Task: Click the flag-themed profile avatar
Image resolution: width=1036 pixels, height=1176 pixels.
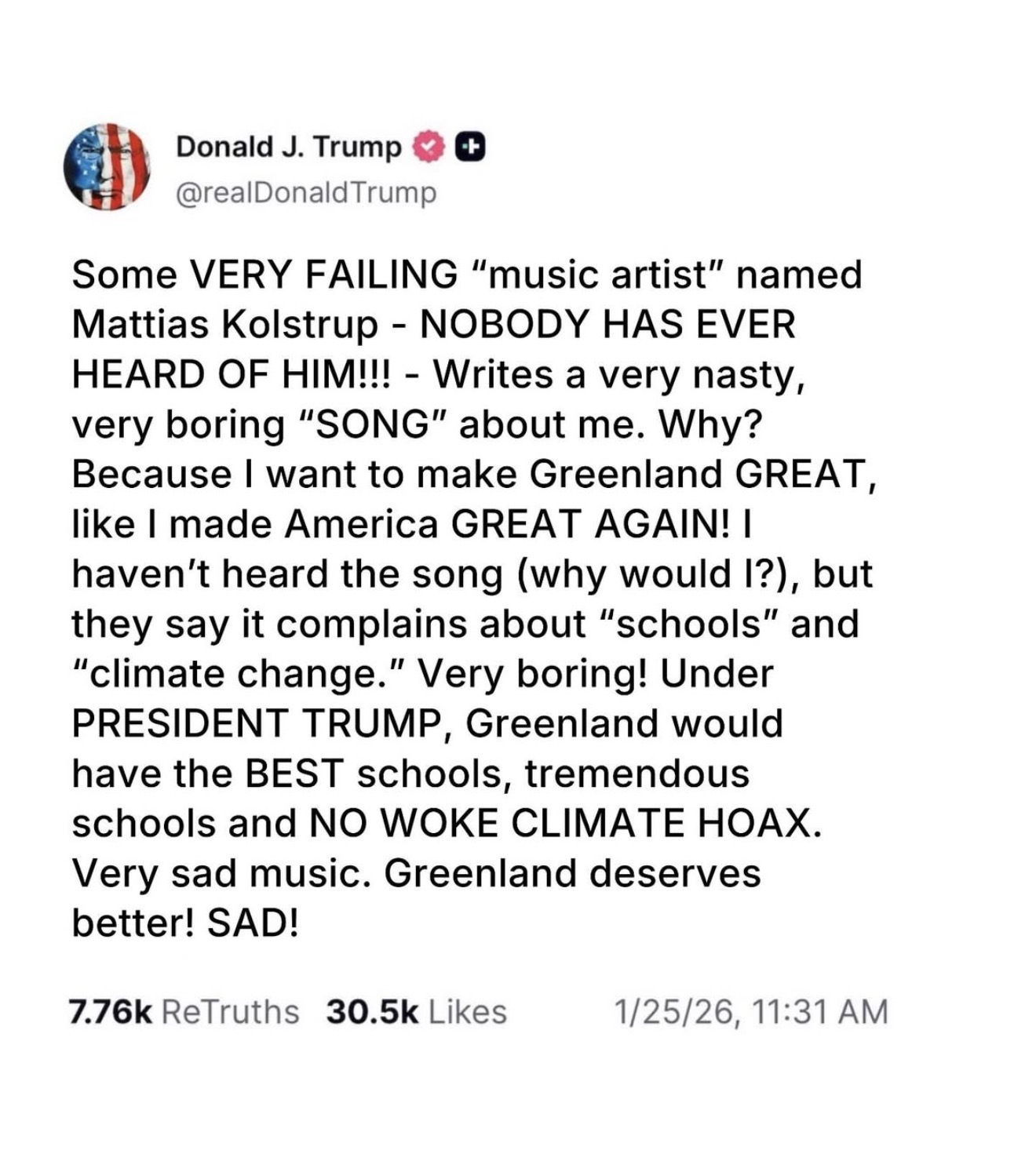Action: 107,167
